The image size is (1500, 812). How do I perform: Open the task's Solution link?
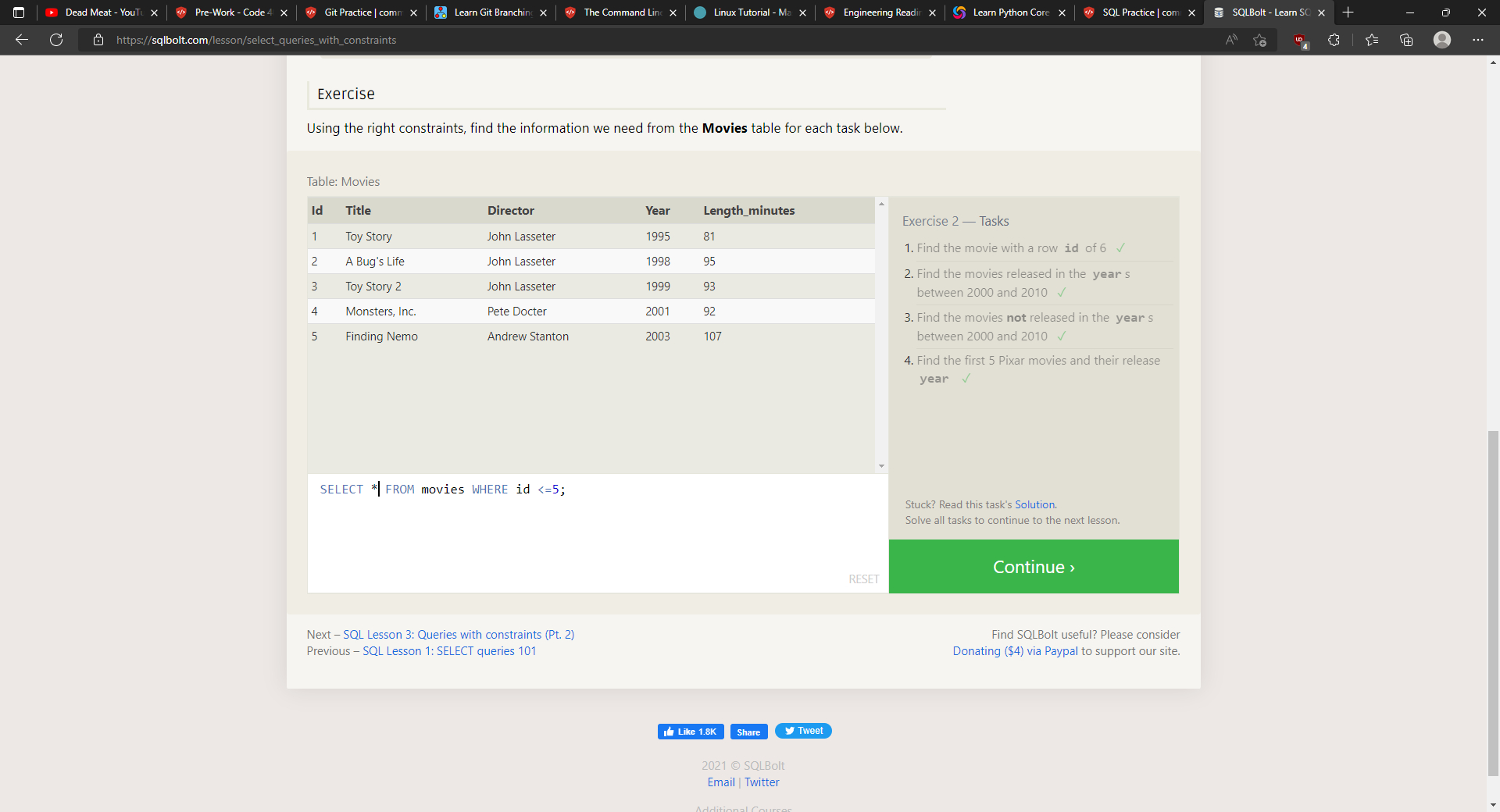click(x=1034, y=505)
